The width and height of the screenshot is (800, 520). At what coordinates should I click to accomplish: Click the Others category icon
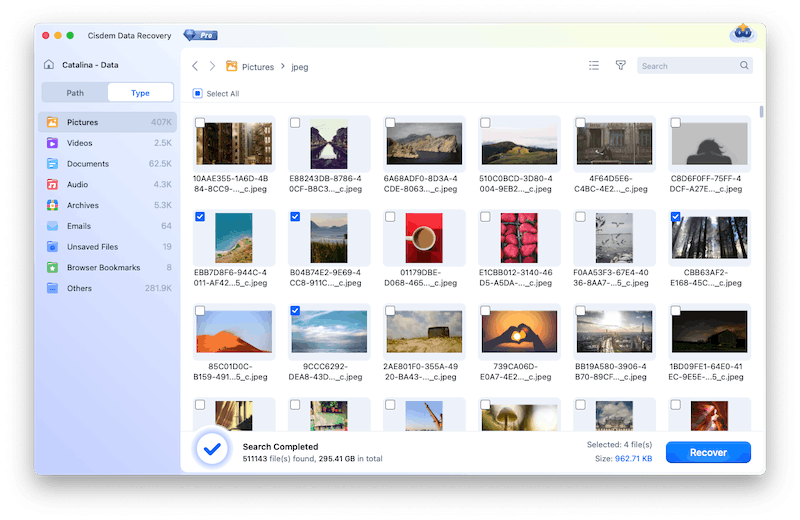[52, 288]
